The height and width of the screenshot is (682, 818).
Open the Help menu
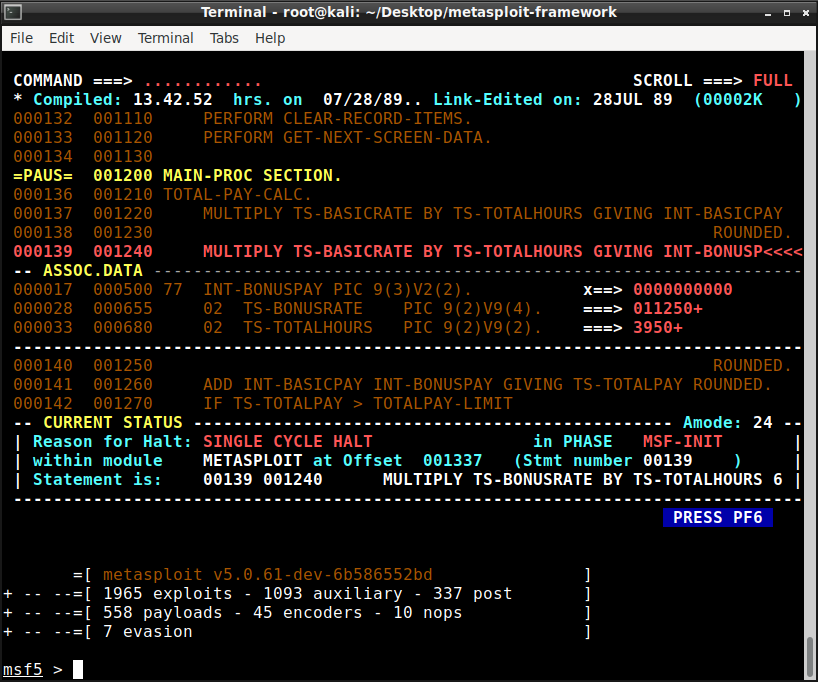click(270, 38)
